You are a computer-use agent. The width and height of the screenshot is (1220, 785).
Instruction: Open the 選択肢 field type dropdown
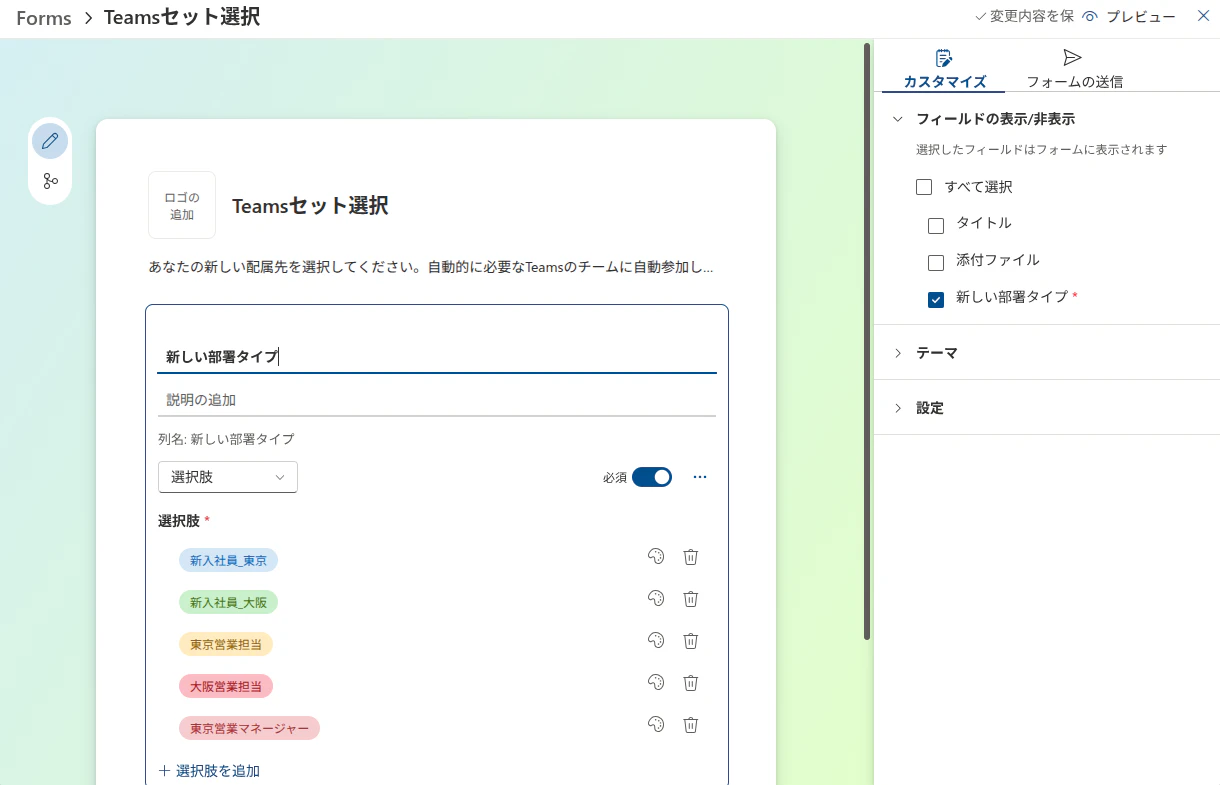pos(228,477)
